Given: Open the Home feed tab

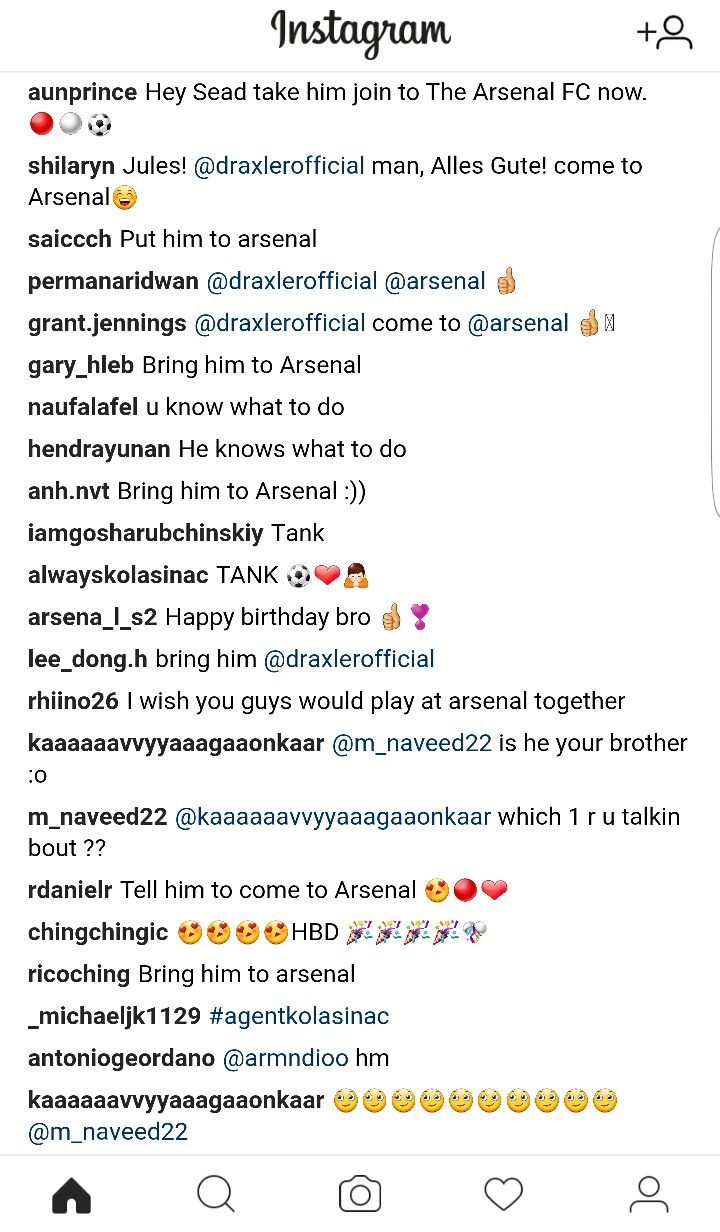Looking at the screenshot, I should click(71, 1194).
